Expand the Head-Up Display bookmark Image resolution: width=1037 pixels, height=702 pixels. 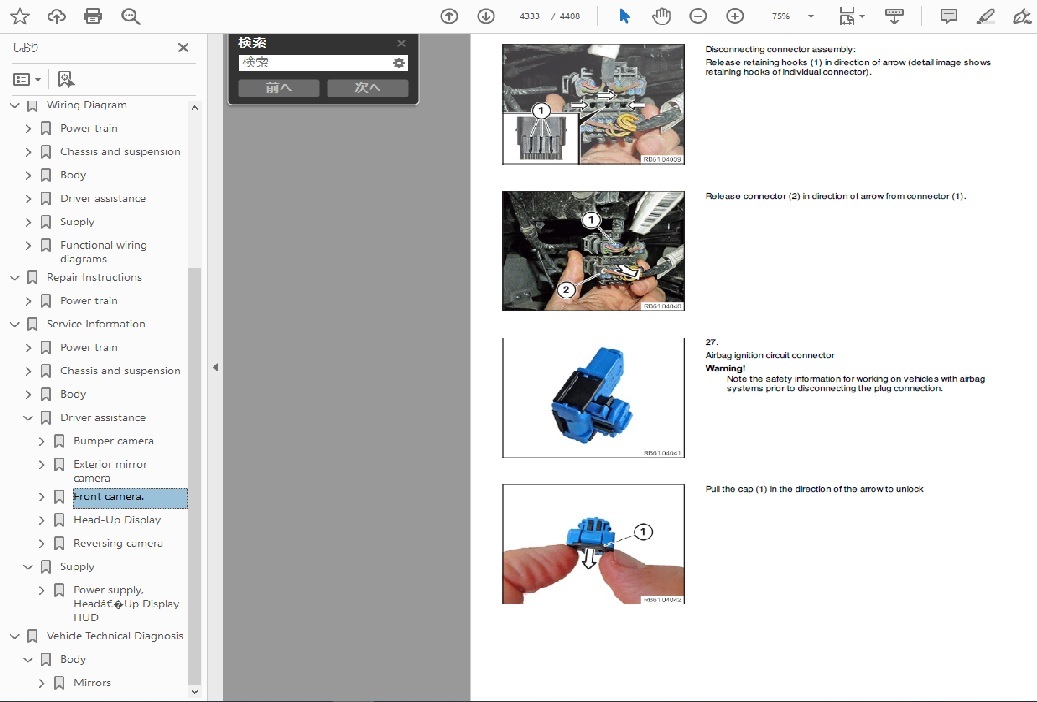42,520
